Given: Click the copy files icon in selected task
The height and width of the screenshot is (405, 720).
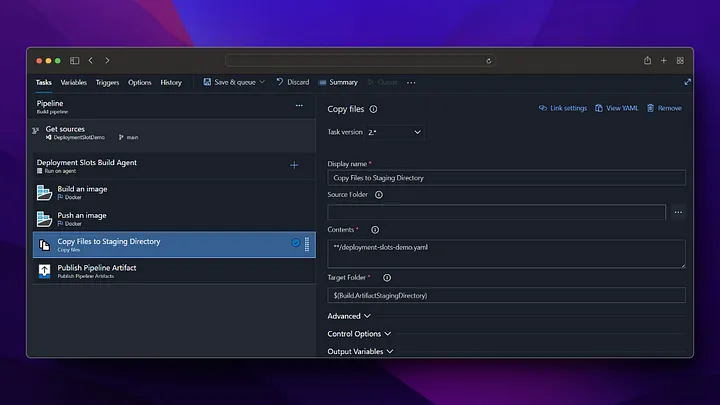Looking at the screenshot, I should (44, 245).
